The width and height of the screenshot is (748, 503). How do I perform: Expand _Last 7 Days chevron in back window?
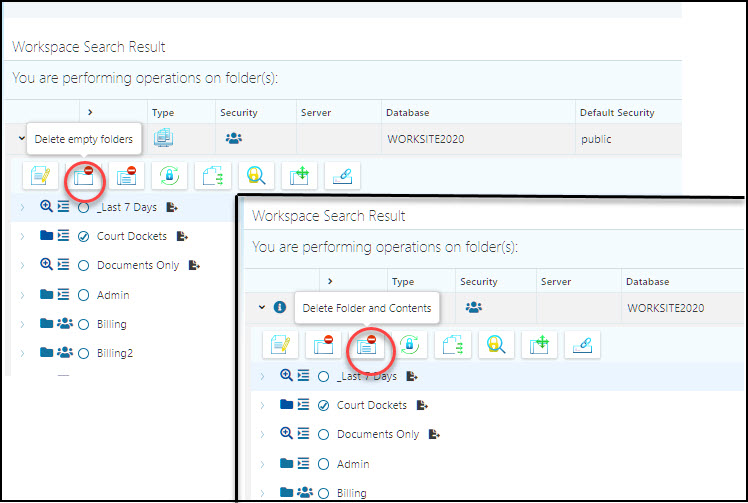[22, 208]
